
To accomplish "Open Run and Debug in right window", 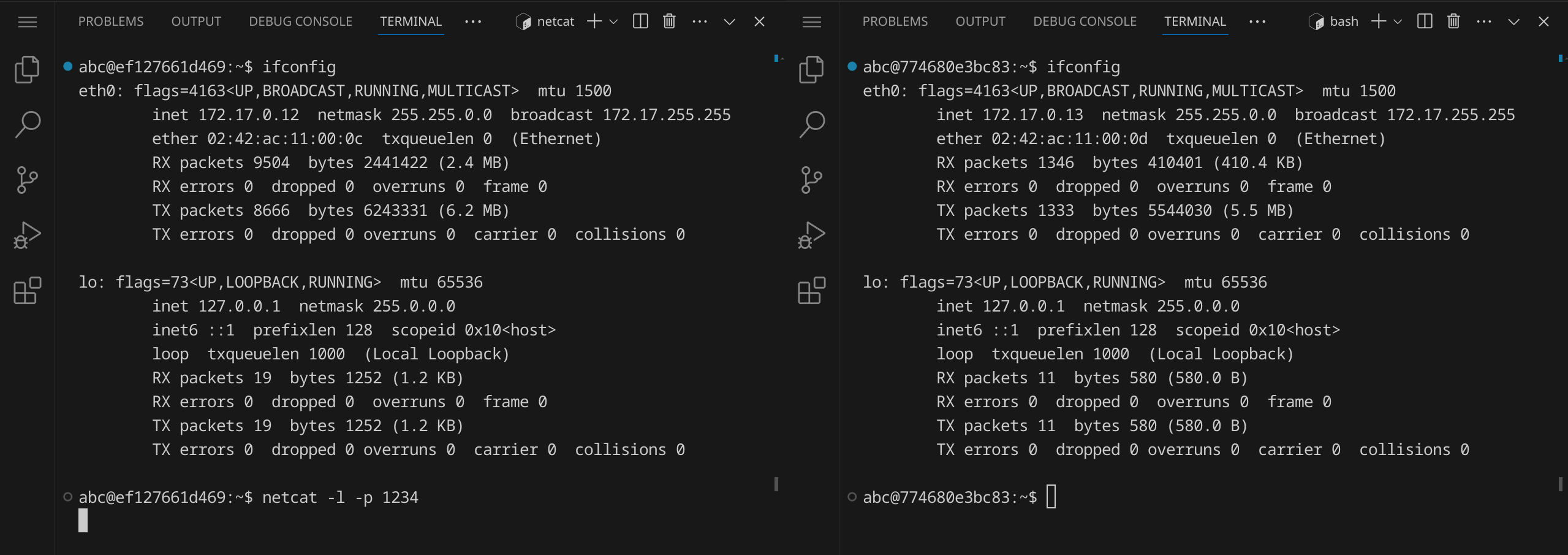I will (811, 235).
